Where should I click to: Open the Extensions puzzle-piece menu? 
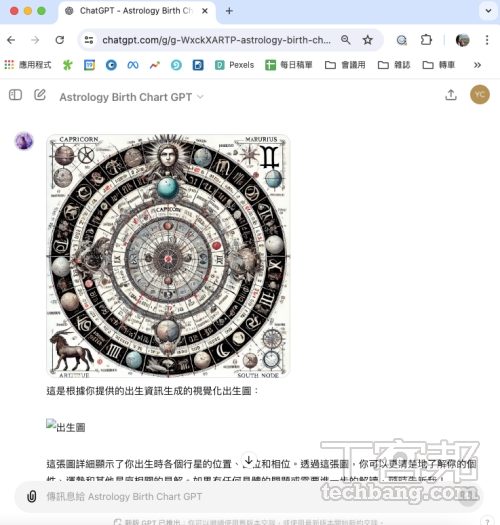pyautogui.click(x=426, y=40)
